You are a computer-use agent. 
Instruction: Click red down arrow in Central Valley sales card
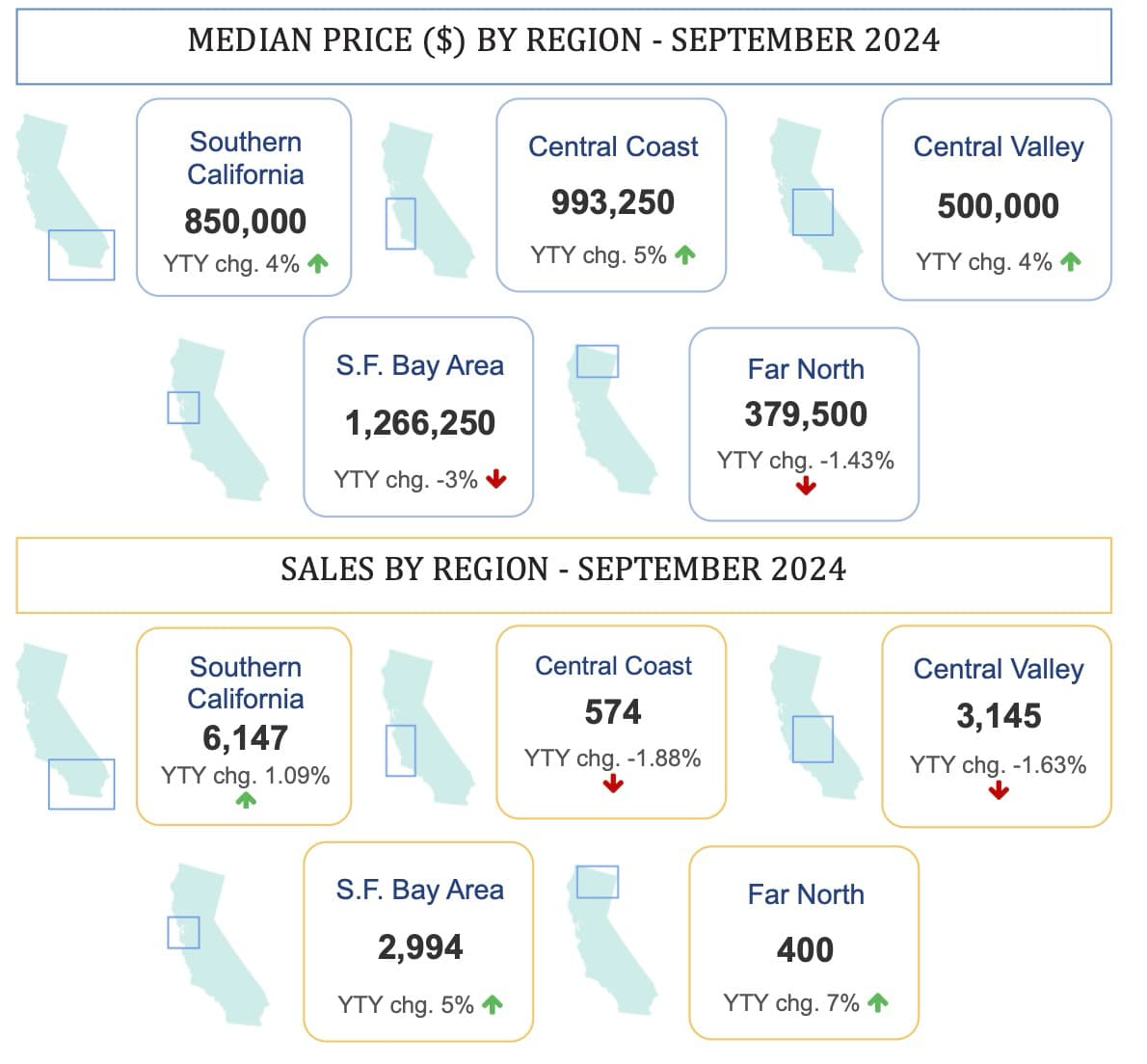coord(999,790)
